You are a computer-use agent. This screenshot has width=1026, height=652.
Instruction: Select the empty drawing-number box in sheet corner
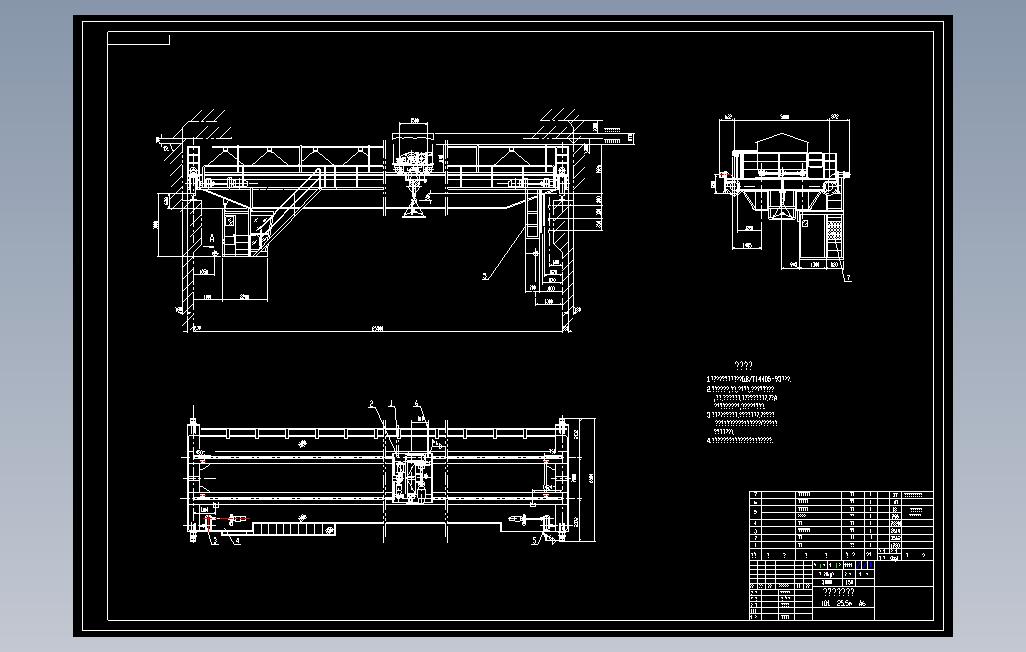(138, 39)
